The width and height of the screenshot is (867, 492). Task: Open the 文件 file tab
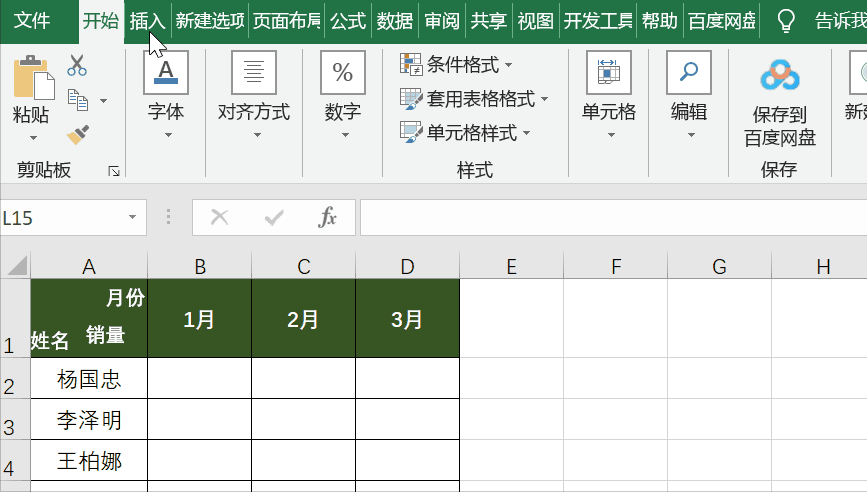[x=32, y=21]
